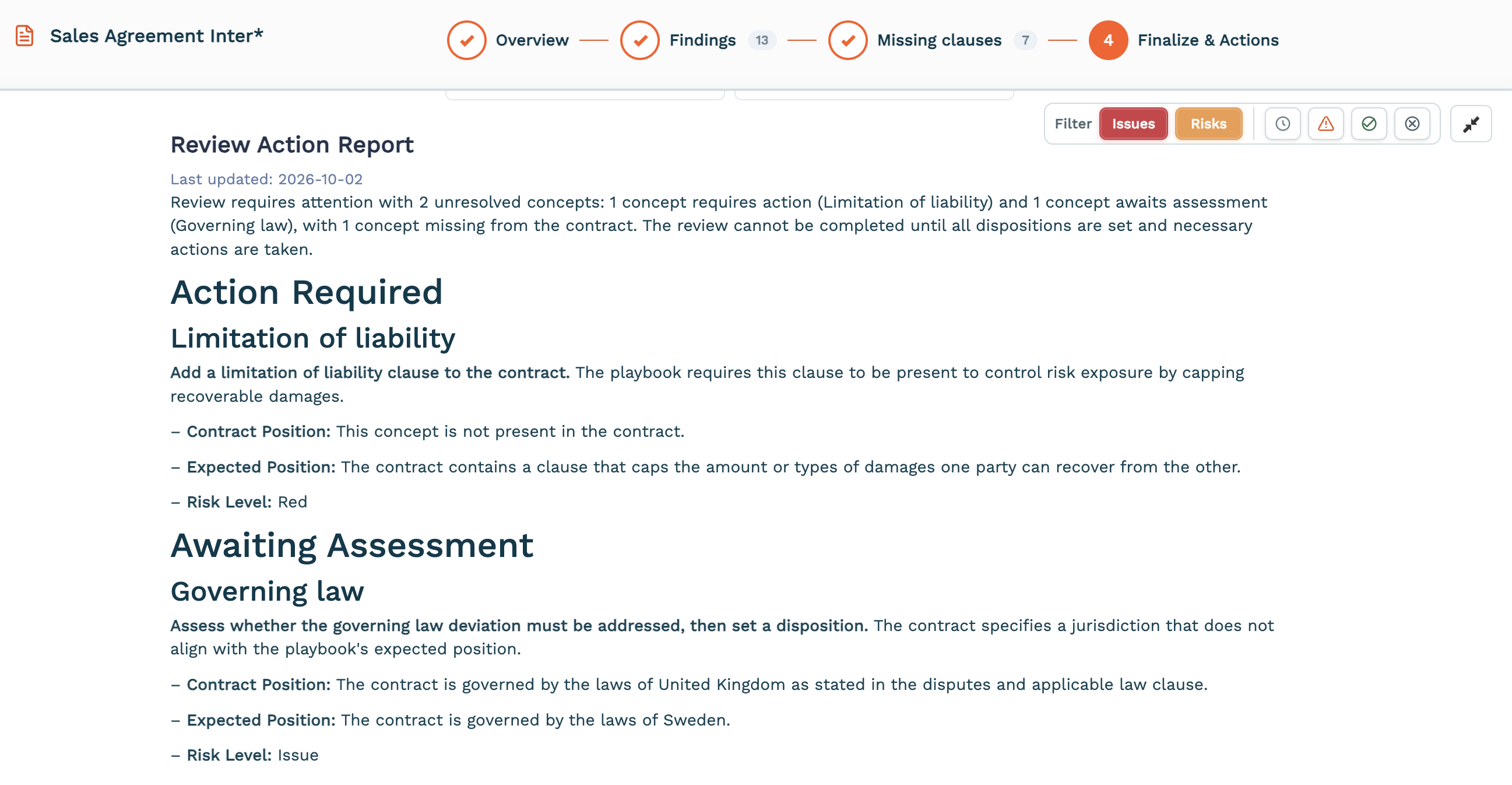This screenshot has width=1512, height=785.
Task: Click the document file icon beside Sales Agreement
Action: click(24, 36)
